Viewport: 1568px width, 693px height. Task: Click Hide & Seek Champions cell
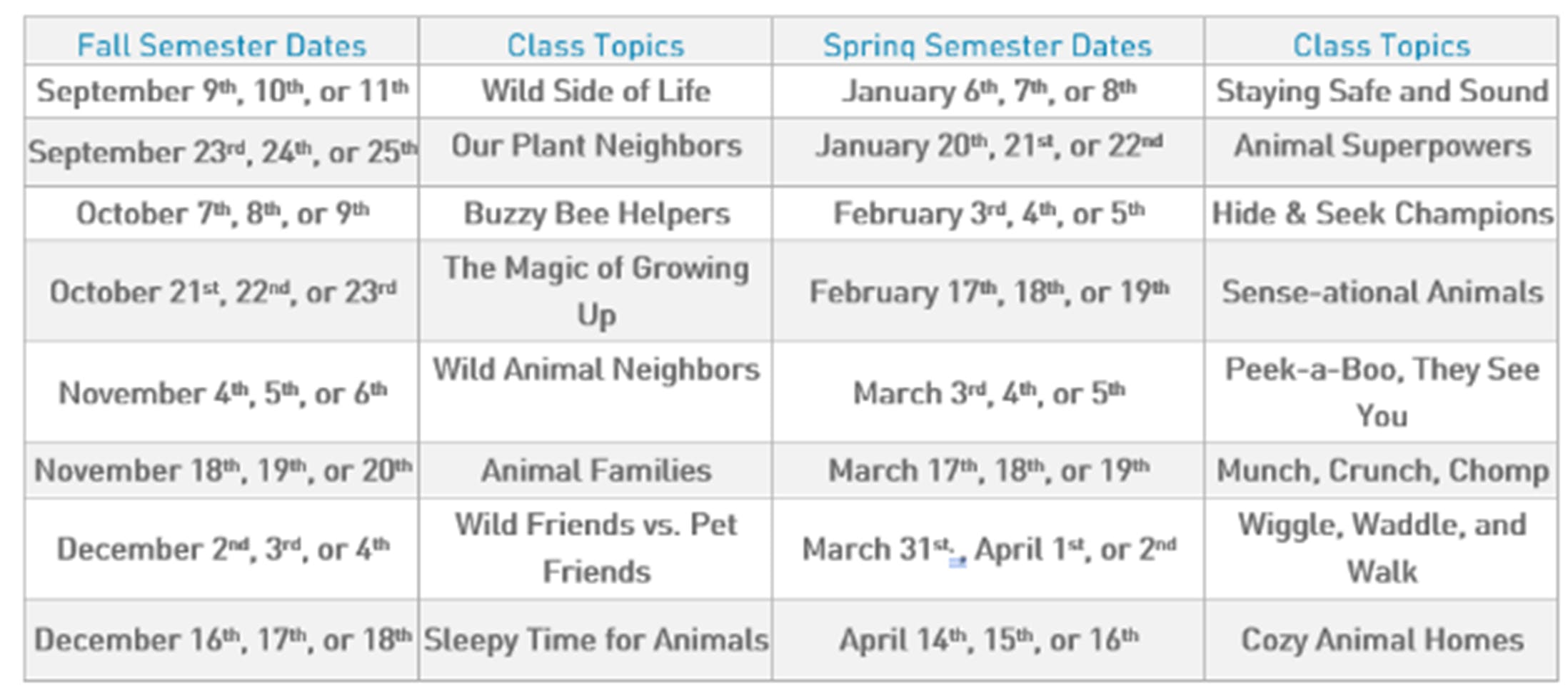[1382, 213]
